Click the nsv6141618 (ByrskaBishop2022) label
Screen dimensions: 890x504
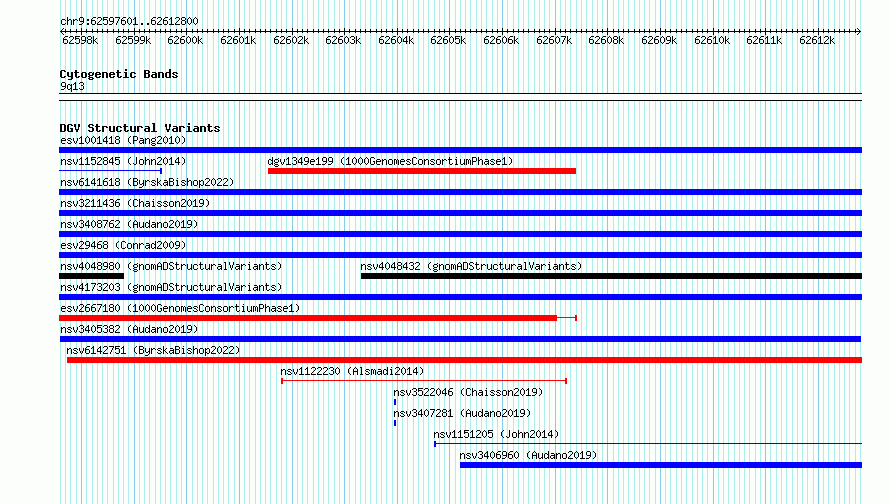click(147, 182)
